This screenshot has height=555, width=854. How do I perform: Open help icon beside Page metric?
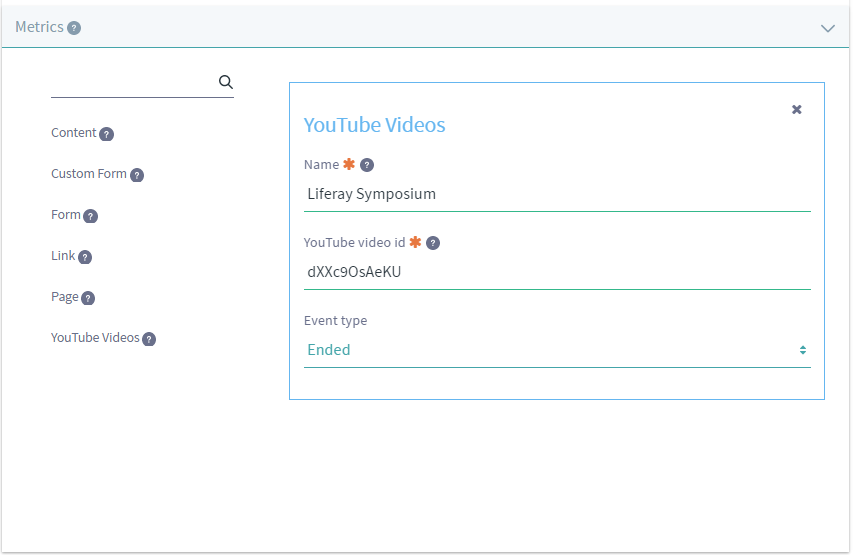click(88, 298)
